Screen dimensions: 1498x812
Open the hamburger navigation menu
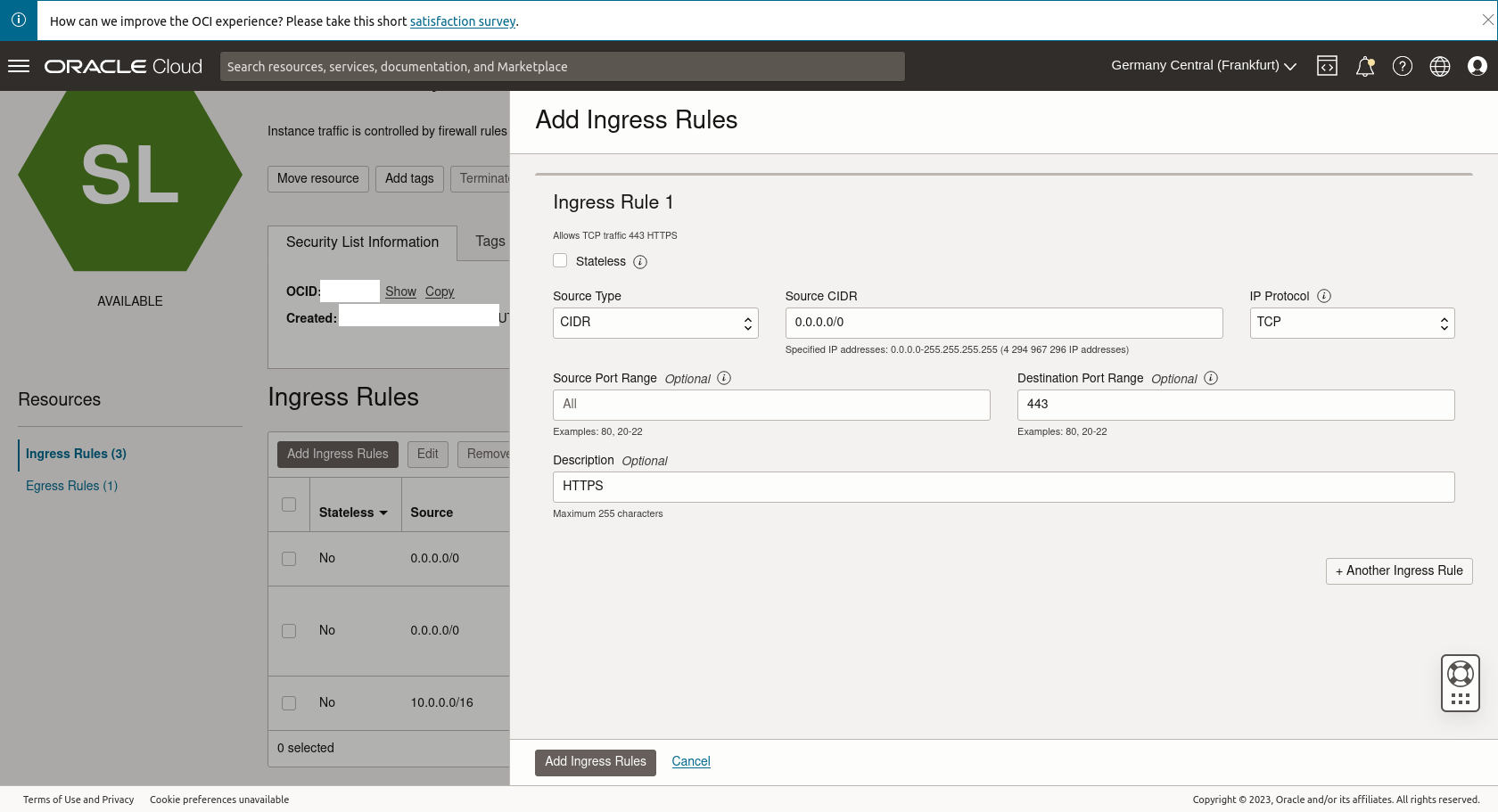tap(19, 66)
